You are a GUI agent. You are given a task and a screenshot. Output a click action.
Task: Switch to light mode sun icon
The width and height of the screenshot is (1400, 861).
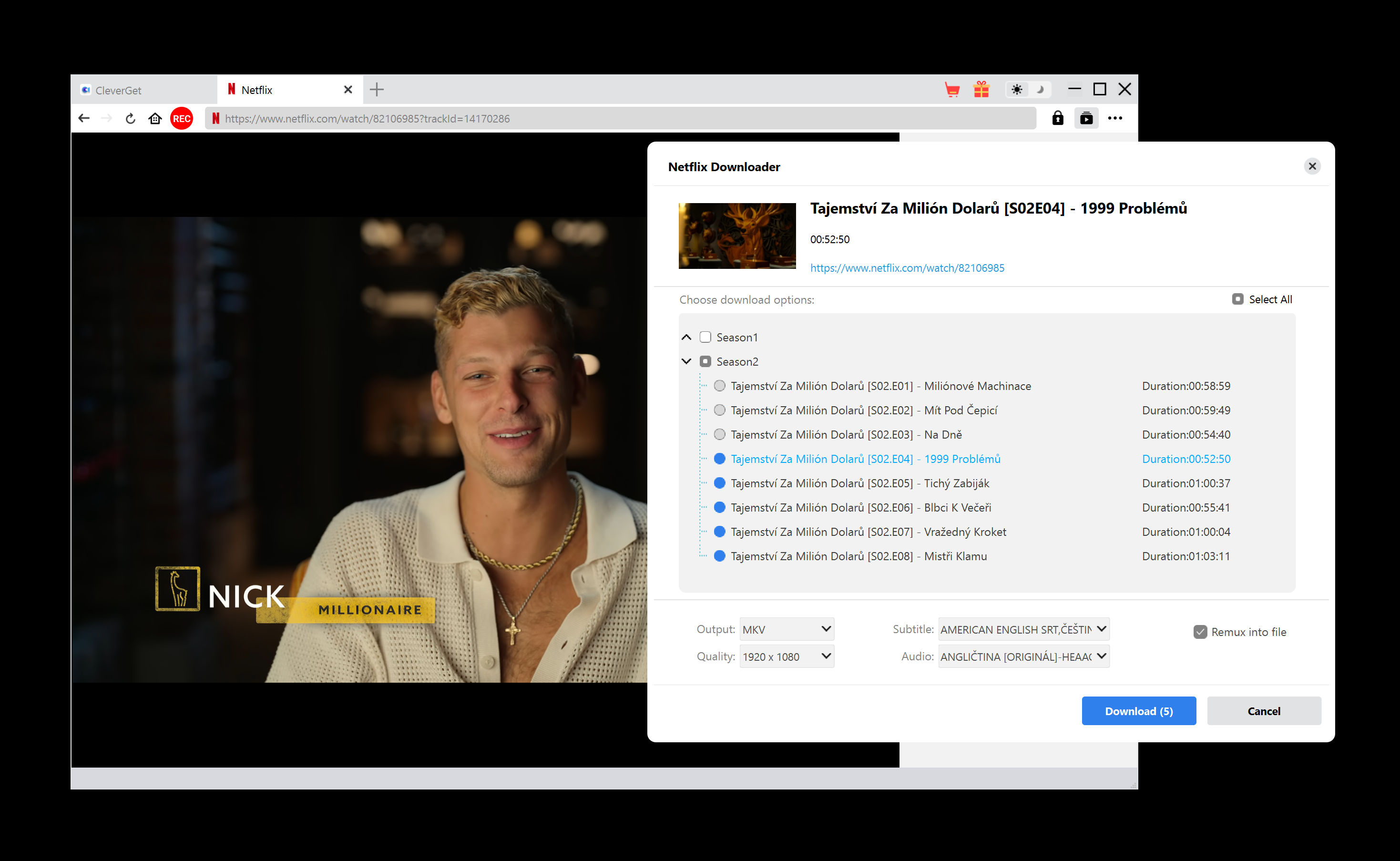coord(1017,90)
